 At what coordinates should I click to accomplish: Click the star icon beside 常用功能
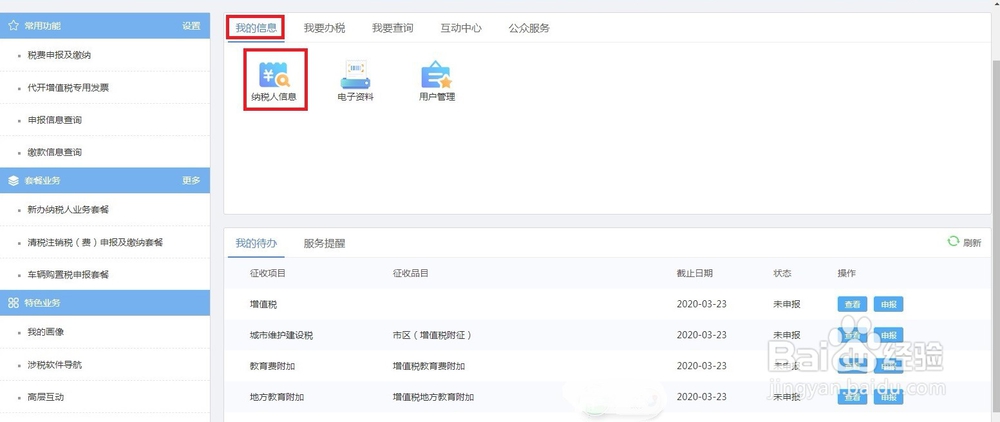(13, 26)
